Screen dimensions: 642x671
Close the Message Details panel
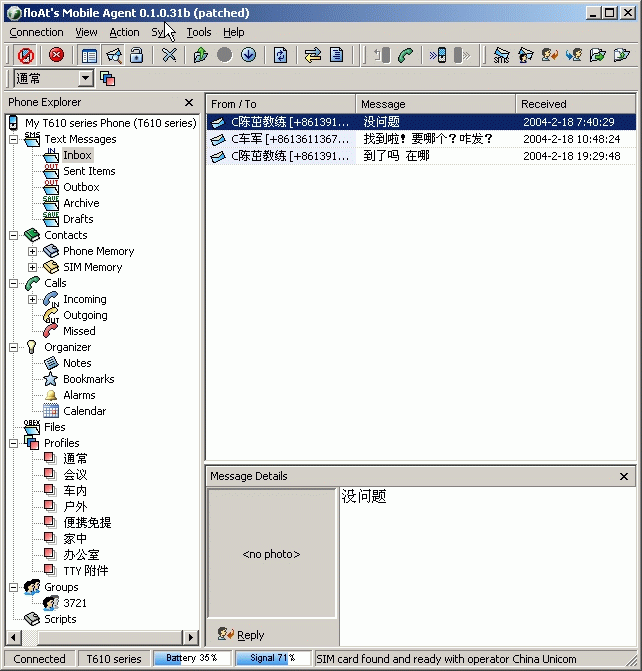click(x=624, y=476)
